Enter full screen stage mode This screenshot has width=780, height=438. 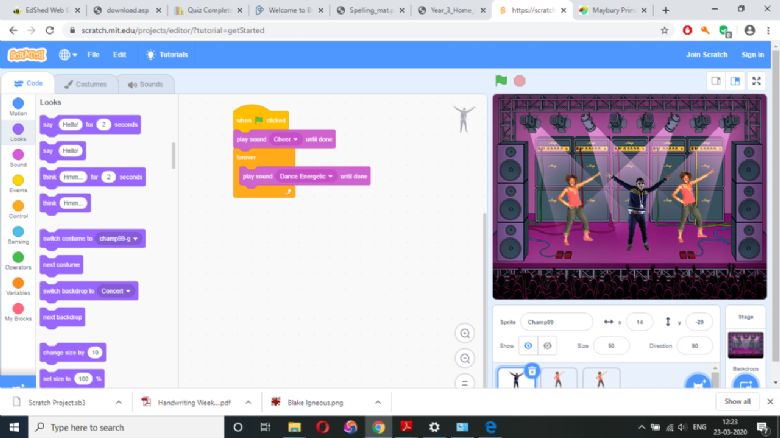pyautogui.click(x=756, y=81)
